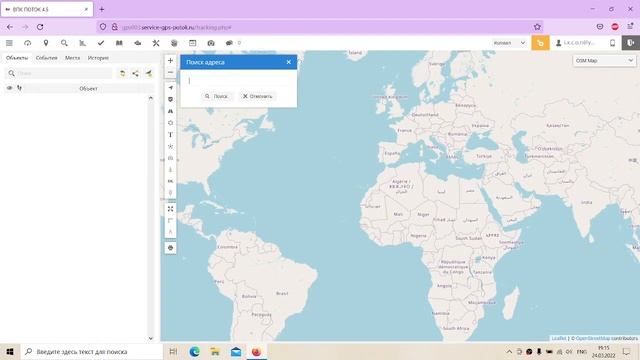
Task: Click the Поиск search button in dialog
Action: click(x=217, y=96)
